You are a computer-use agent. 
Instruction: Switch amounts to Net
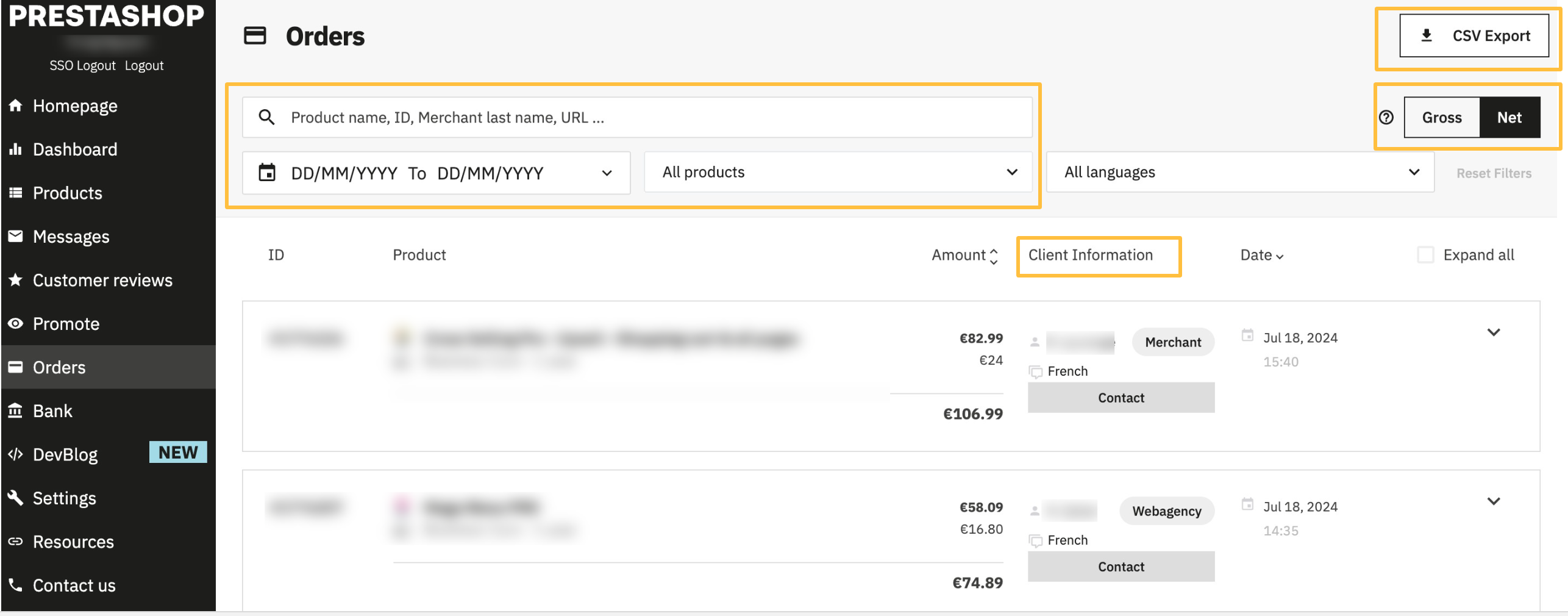click(x=1509, y=117)
